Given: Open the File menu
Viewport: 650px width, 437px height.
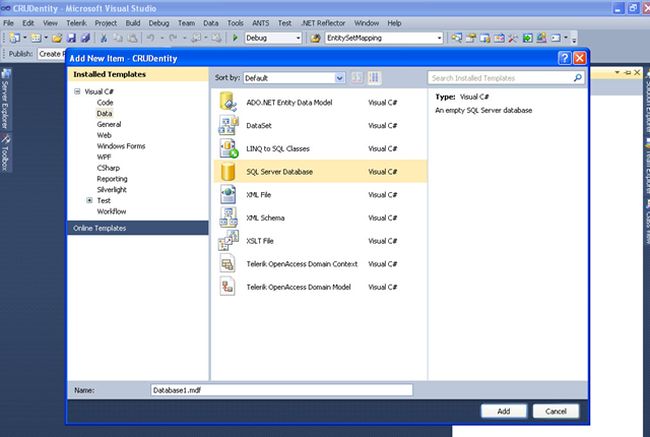Looking at the screenshot, I should click(x=8, y=23).
